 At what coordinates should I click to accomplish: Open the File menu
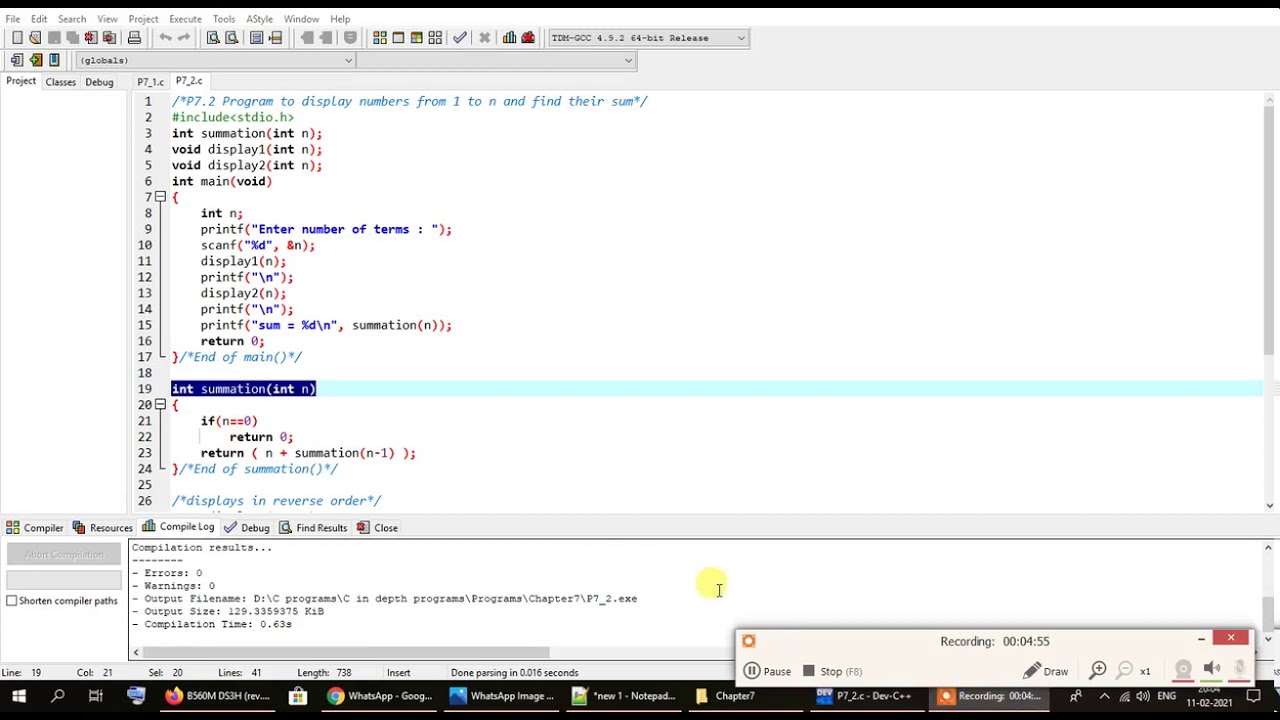coord(13,19)
